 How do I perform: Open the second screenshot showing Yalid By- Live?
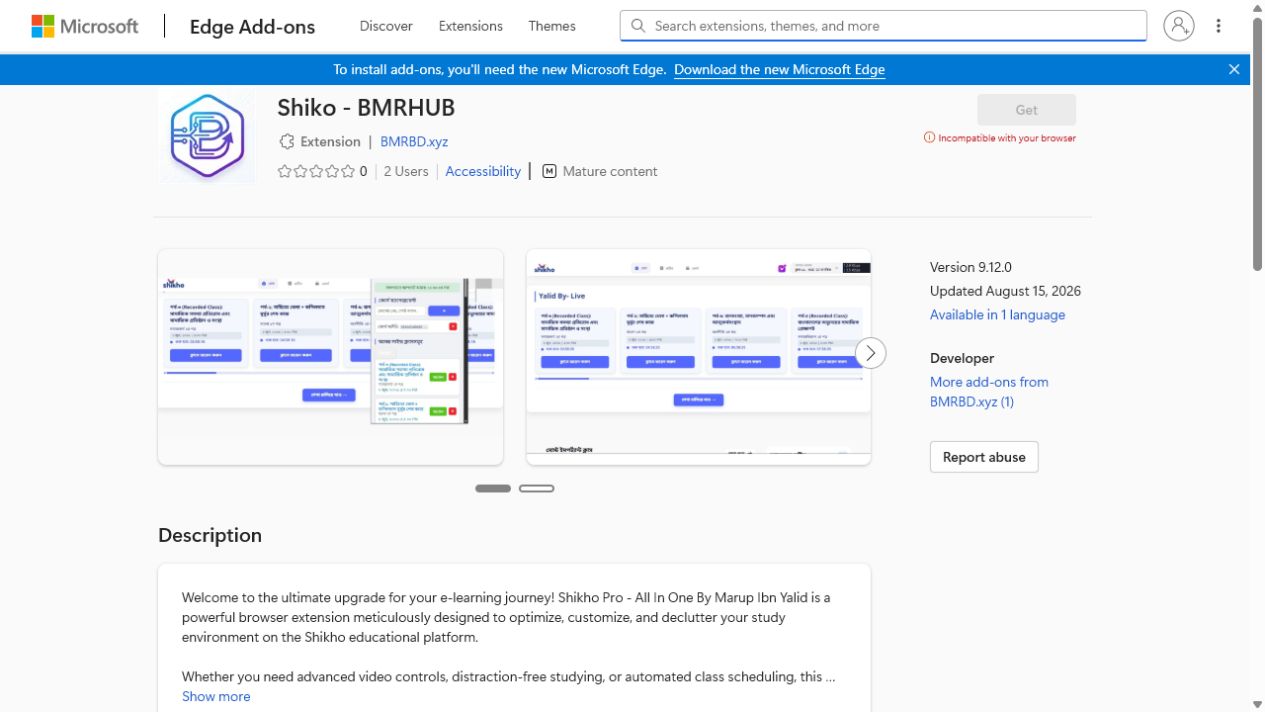(698, 357)
